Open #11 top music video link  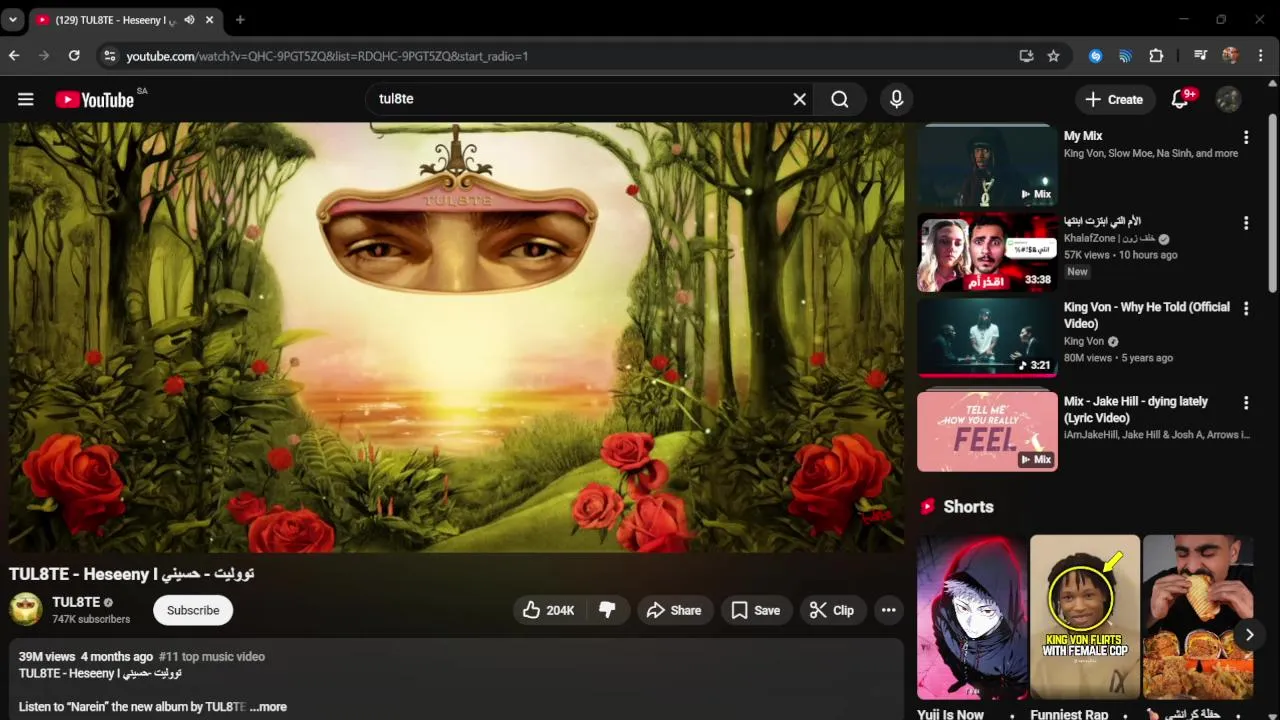212,656
